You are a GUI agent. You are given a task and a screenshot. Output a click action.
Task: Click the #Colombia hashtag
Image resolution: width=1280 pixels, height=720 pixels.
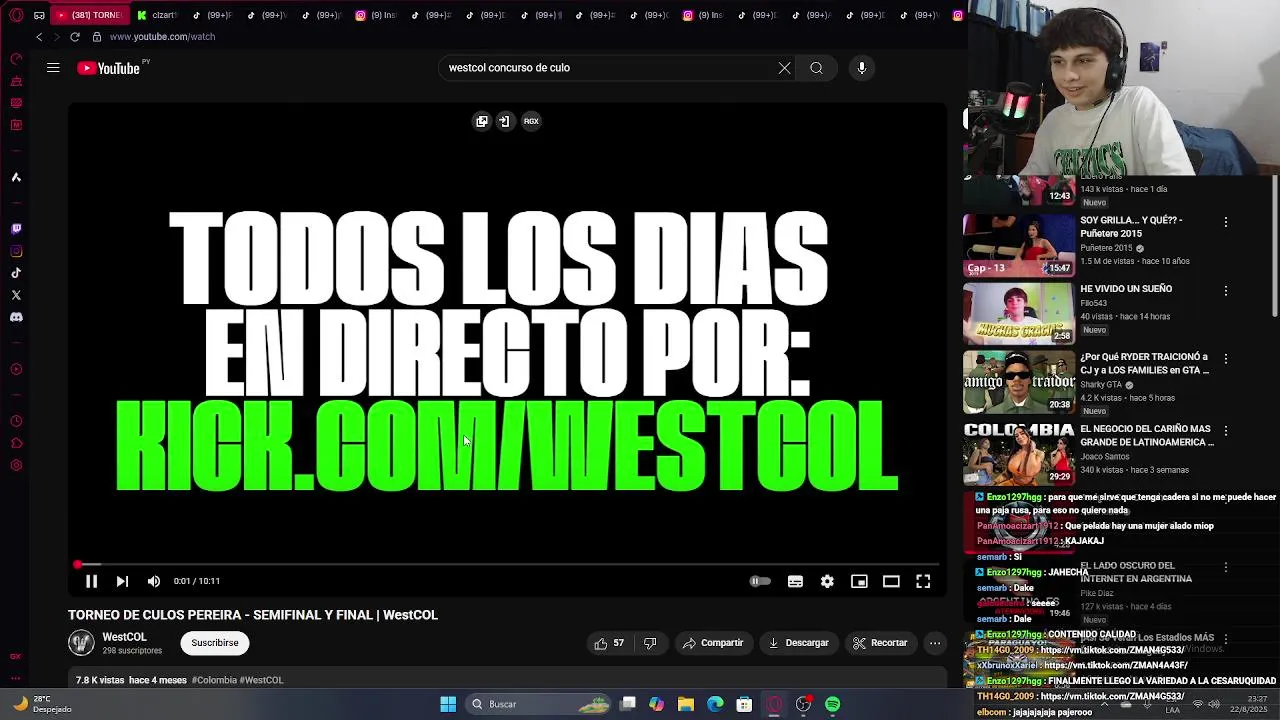213,680
